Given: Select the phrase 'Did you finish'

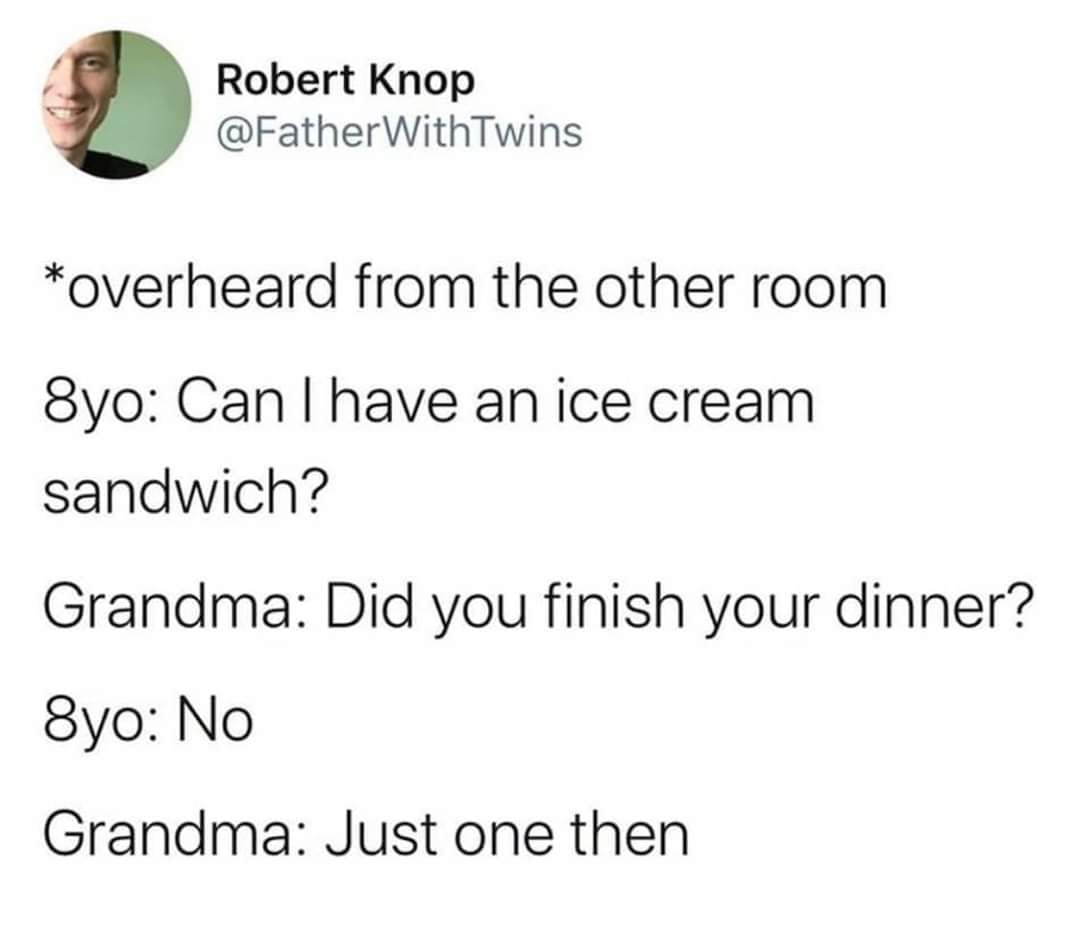Looking at the screenshot, I should [506, 606].
